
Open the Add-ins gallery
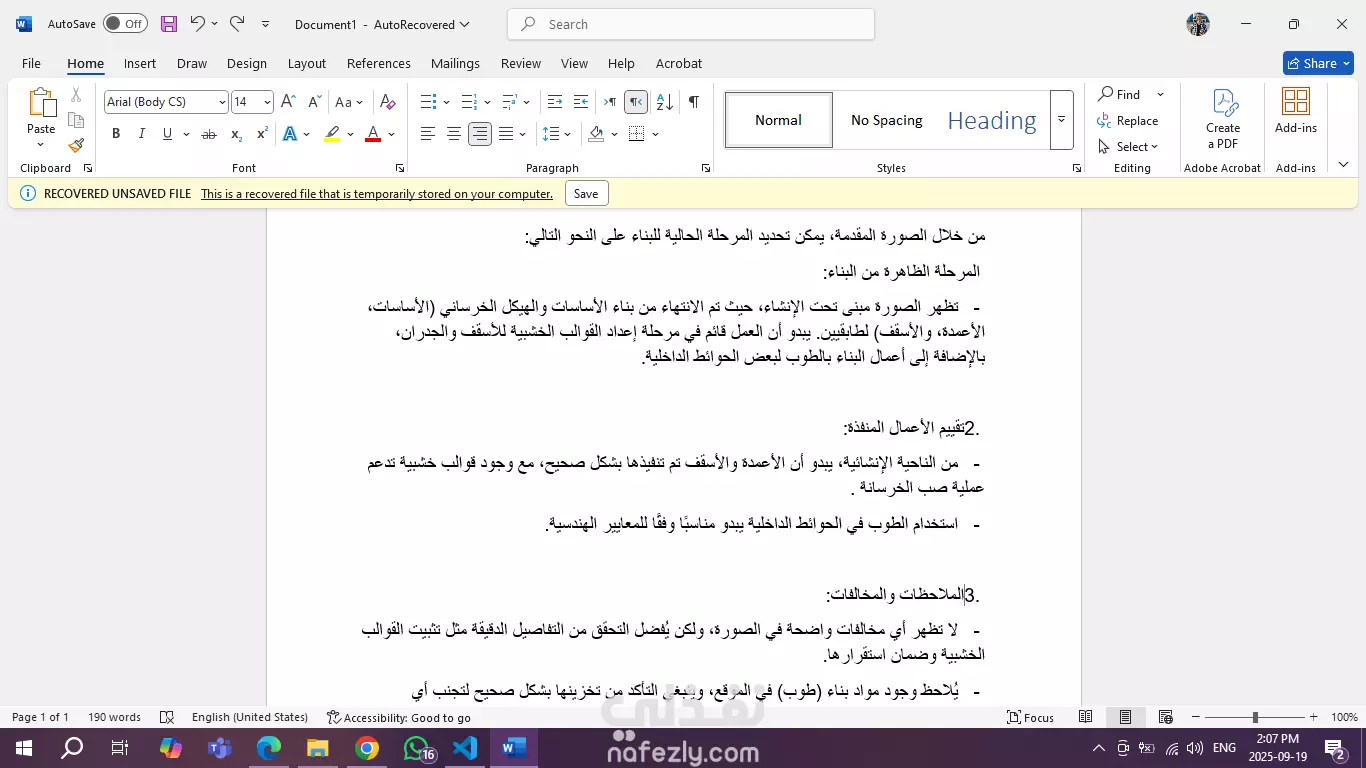point(1296,112)
